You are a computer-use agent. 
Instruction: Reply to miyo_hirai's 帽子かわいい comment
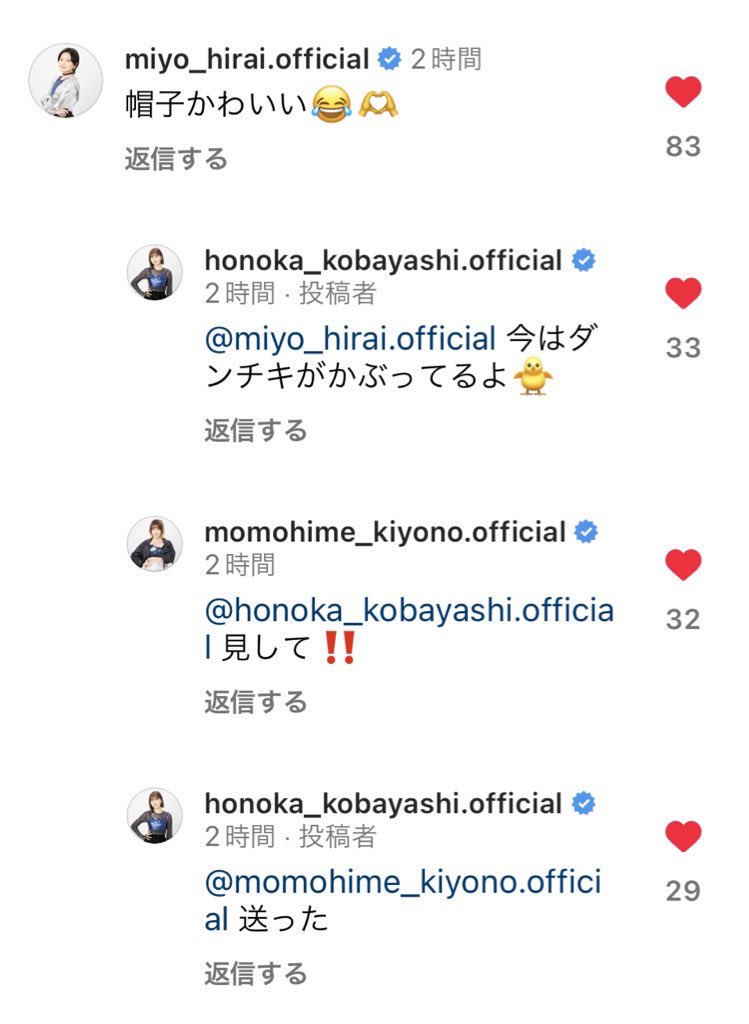click(176, 159)
